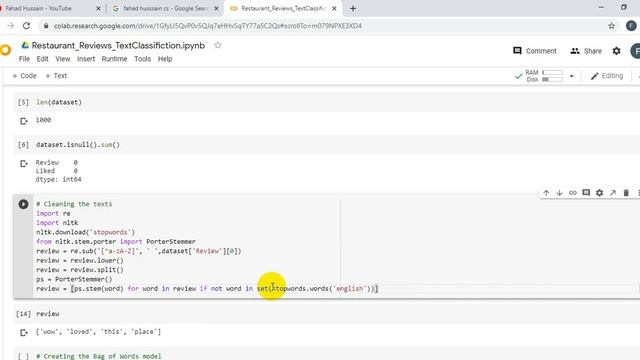This screenshot has height=360, width=640.
Task: Mirror cell in tab arrow icon
Action: 613,193
